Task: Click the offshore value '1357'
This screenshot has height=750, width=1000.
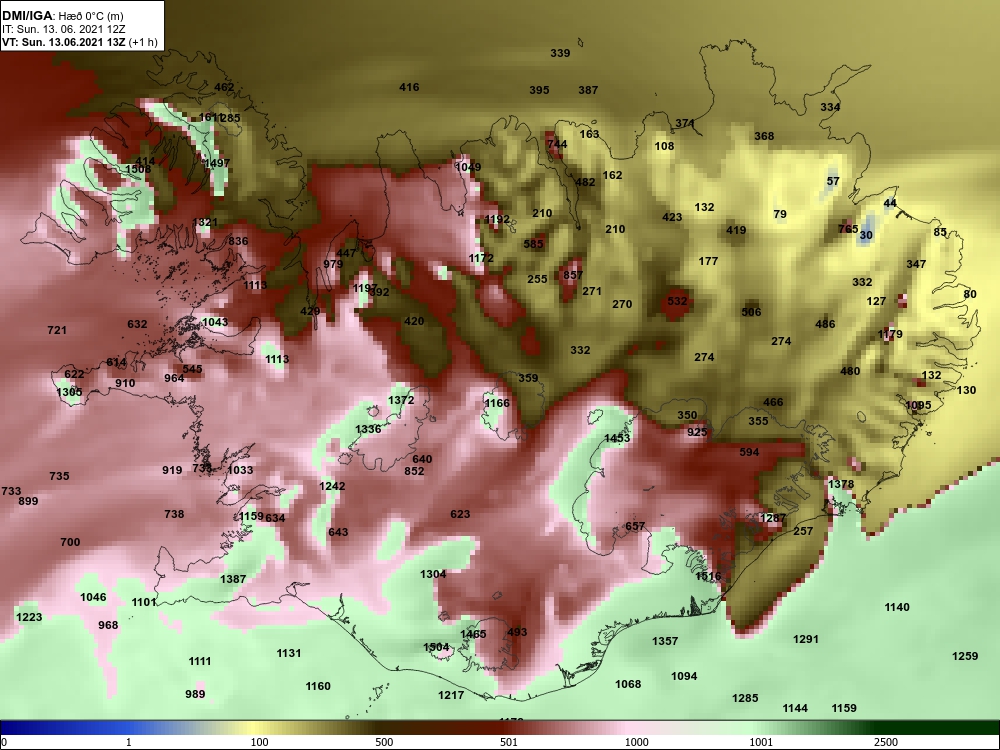Action: pos(665,641)
